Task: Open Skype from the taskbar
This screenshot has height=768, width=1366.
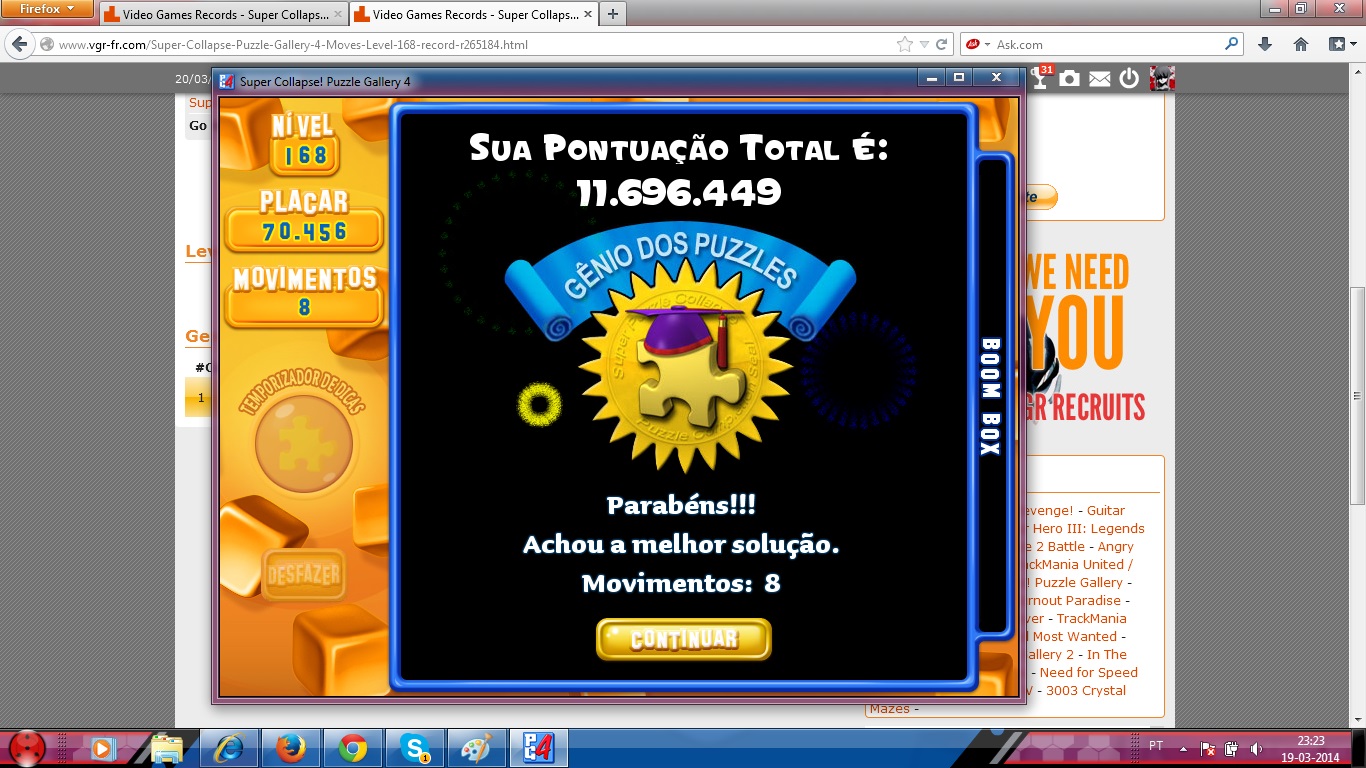Action: click(415, 748)
